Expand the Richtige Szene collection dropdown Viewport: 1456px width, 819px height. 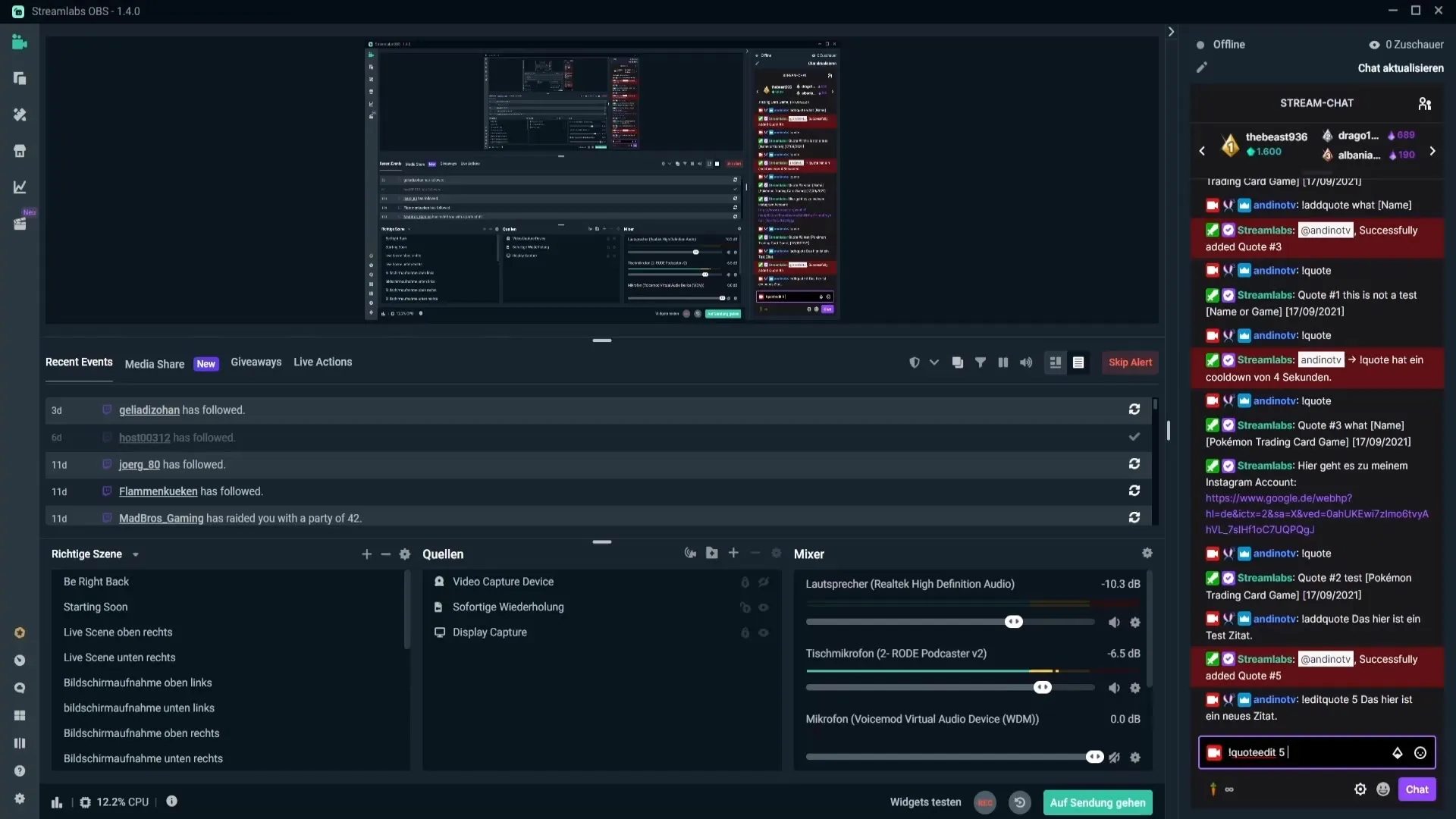click(x=136, y=555)
